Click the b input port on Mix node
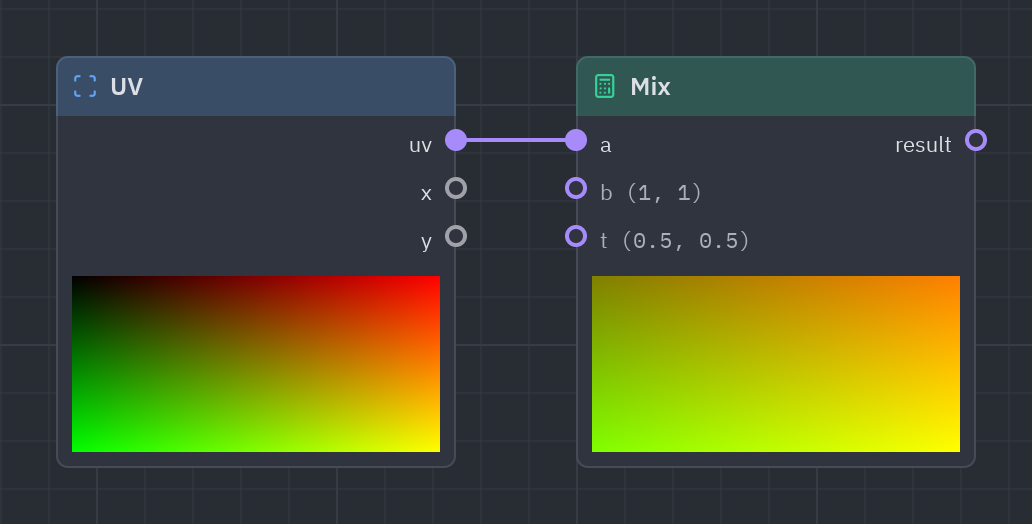This screenshot has height=524, width=1032. coord(576,188)
